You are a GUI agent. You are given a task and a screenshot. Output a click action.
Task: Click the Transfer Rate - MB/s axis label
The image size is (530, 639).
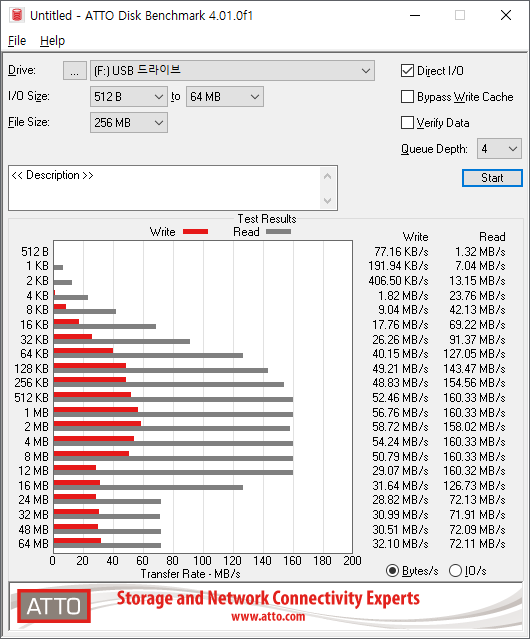[190, 574]
